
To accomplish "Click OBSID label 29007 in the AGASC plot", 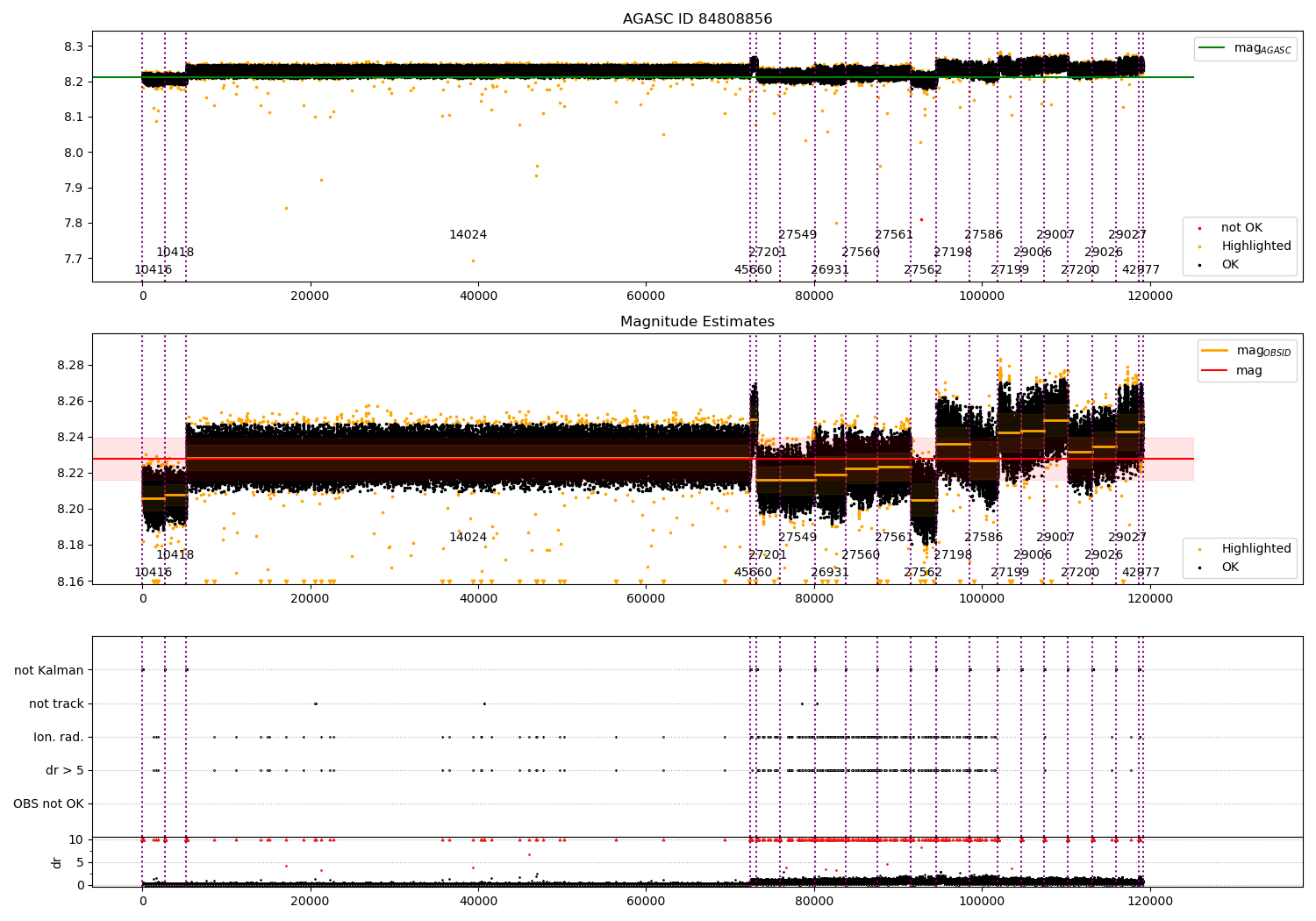I will tap(1055, 235).
